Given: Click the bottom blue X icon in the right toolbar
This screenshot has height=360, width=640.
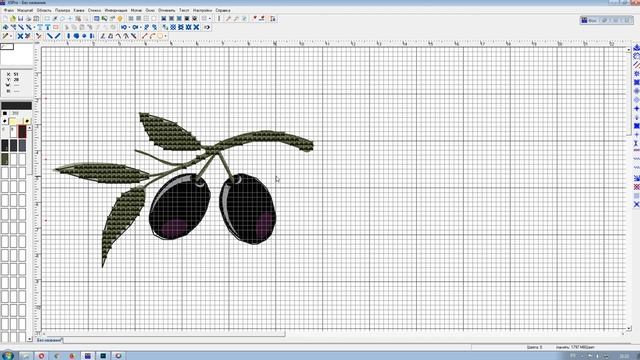Looking at the screenshot, I should 636,204.
